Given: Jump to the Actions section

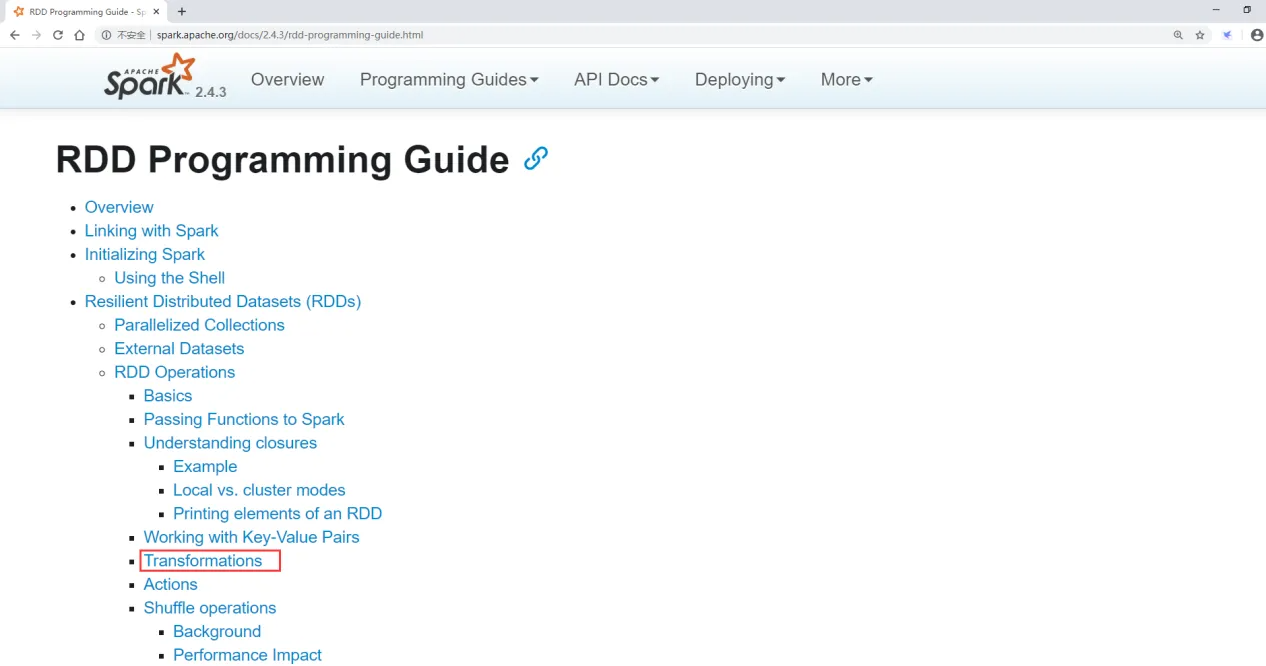Looking at the screenshot, I should [x=170, y=584].
